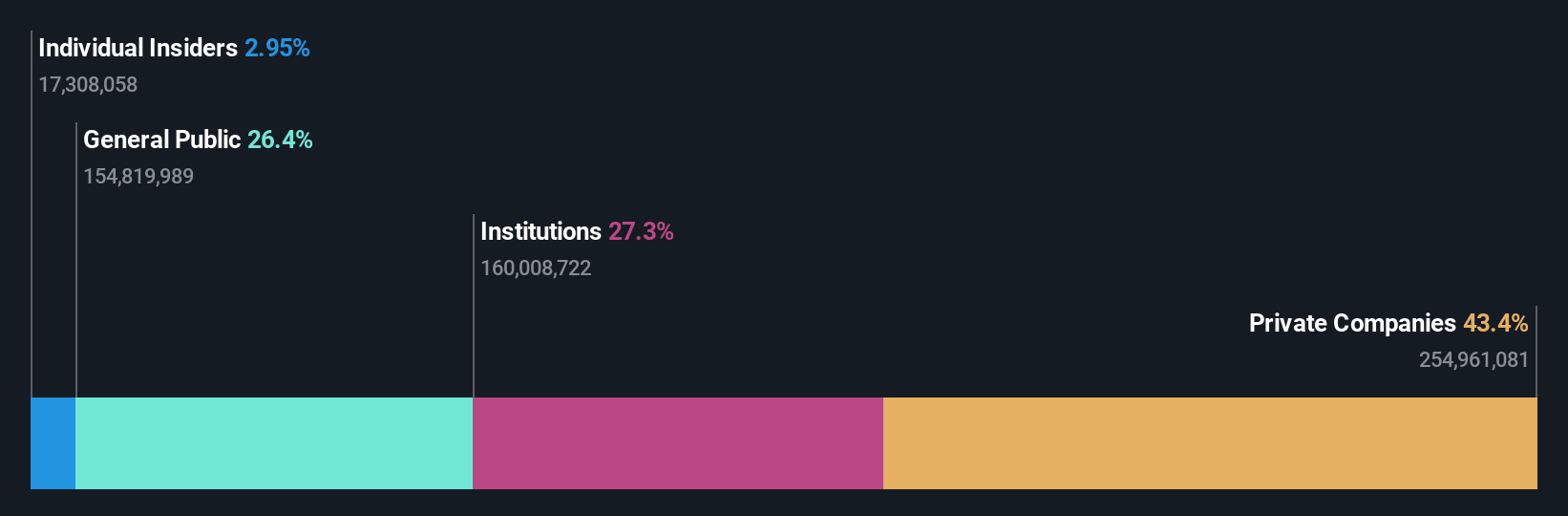This screenshot has height=516, width=1568.
Task: Click the share count 17,308,058
Action: [x=88, y=85]
